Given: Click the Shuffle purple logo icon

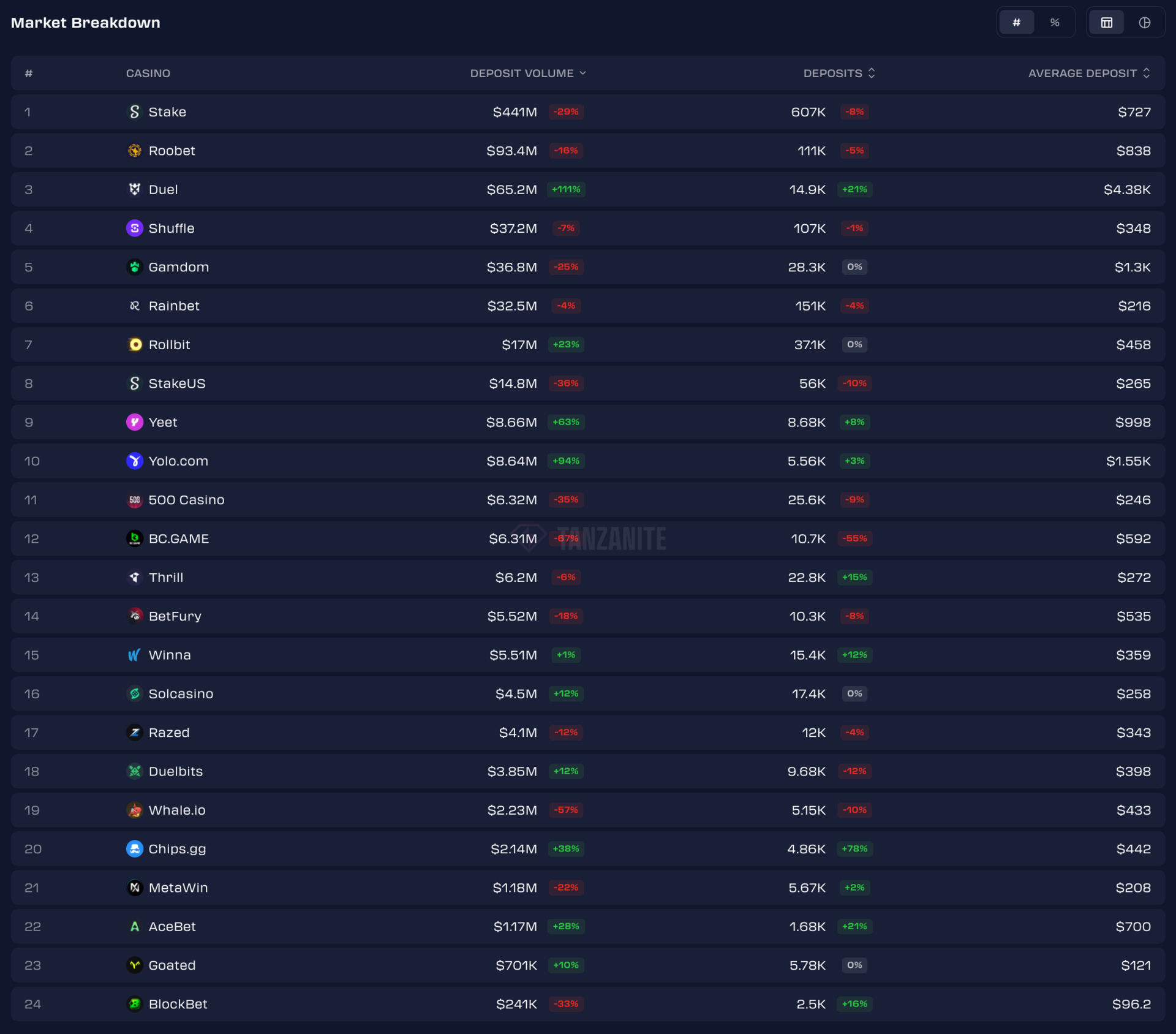Looking at the screenshot, I should (x=134, y=228).
